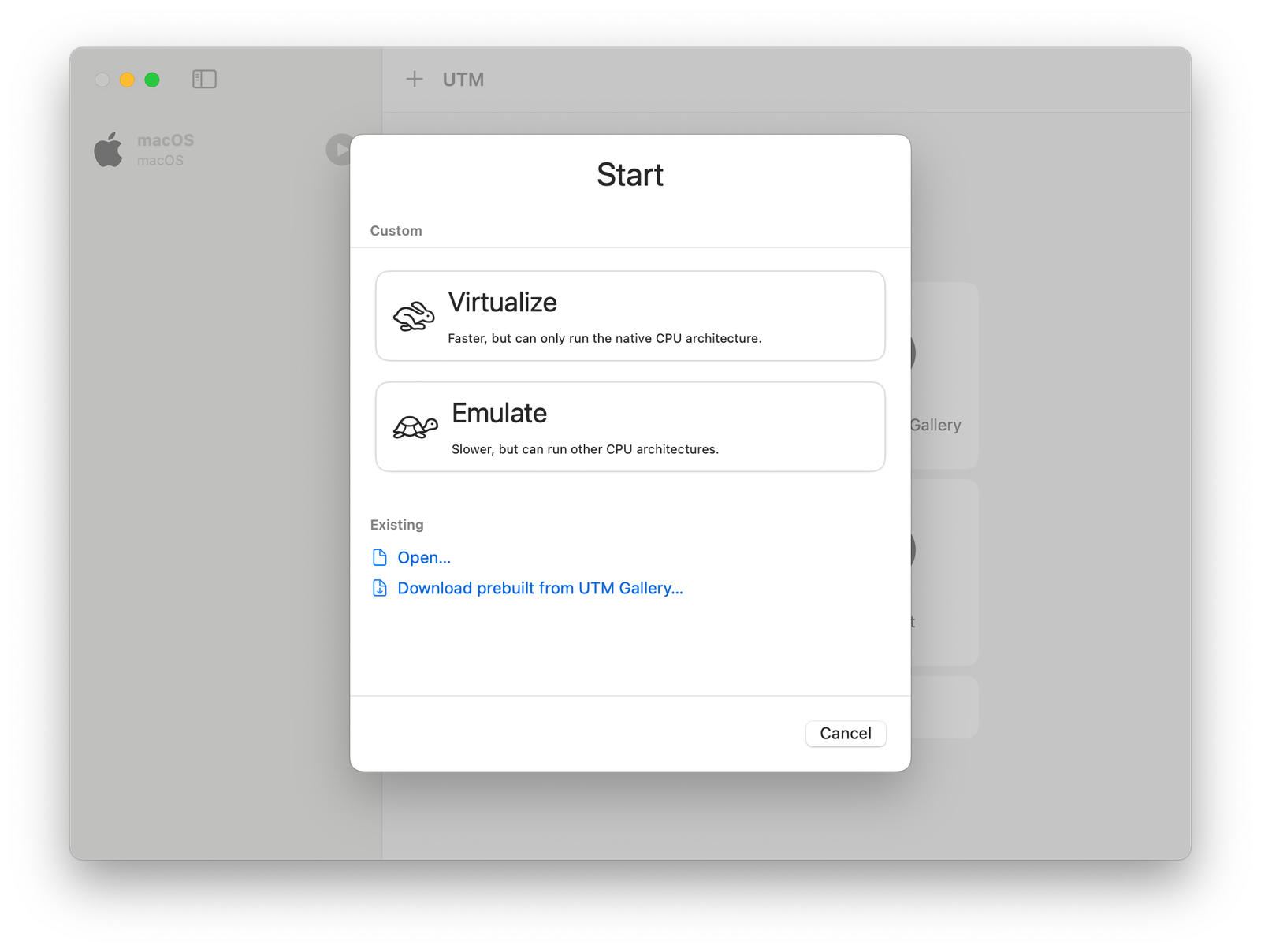The image size is (1261, 952).
Task: Click the + icon to create a VM
Action: point(414,79)
